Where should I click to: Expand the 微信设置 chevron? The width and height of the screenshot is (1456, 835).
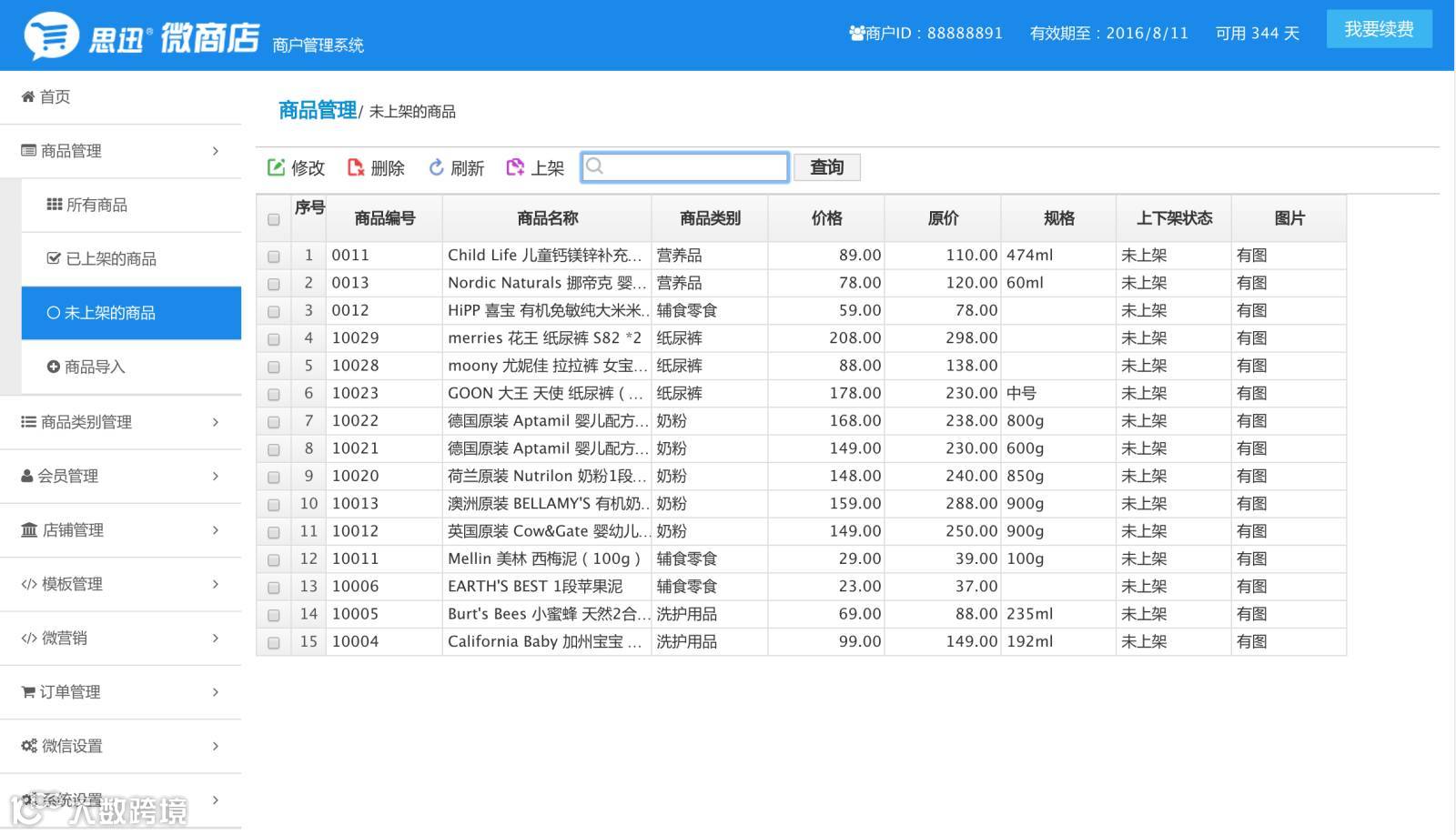[216, 747]
